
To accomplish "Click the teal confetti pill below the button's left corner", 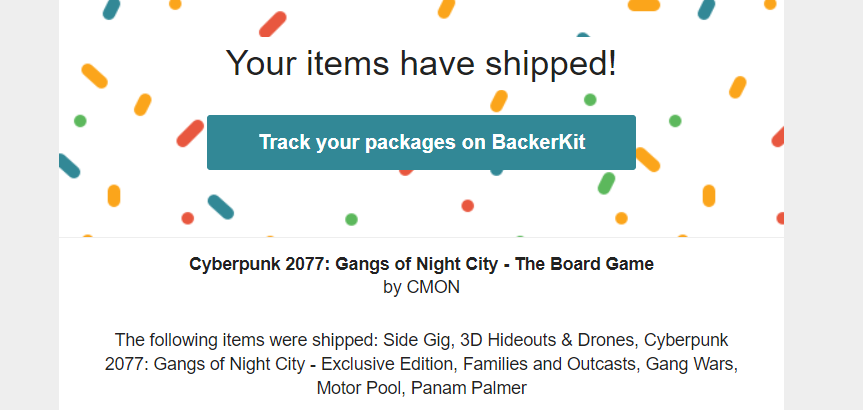I will [x=221, y=207].
